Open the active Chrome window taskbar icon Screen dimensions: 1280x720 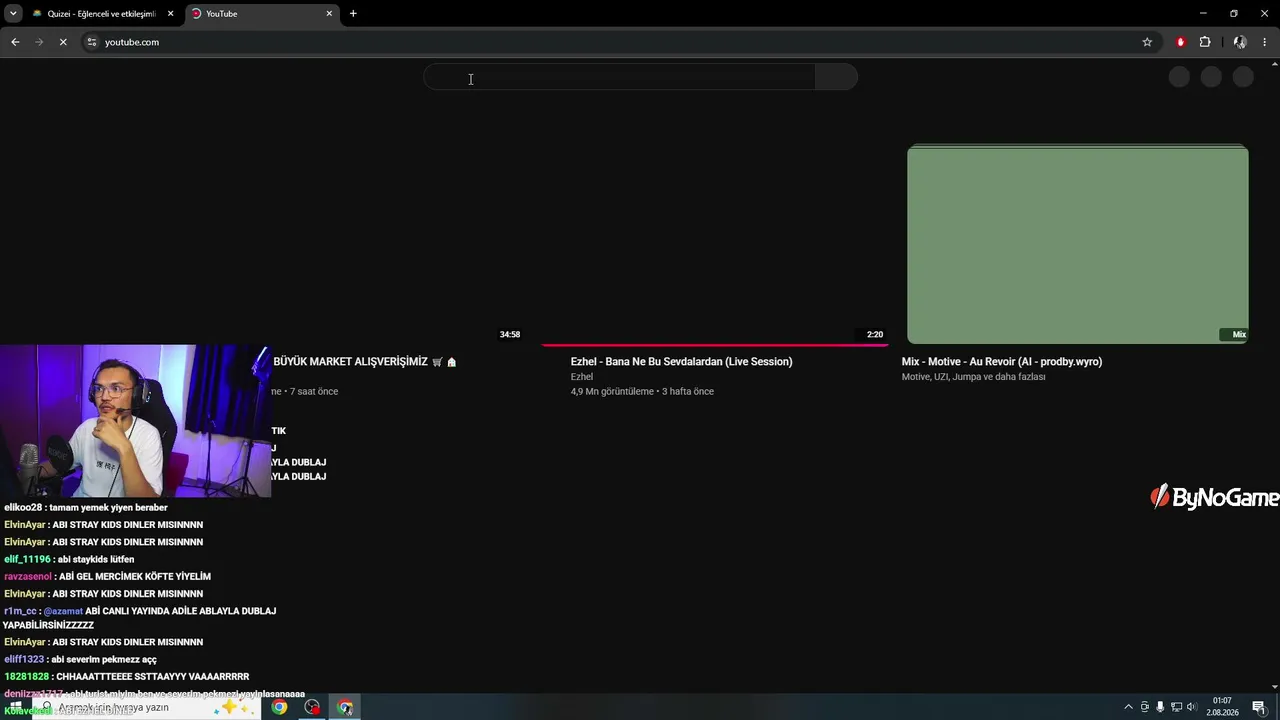(345, 707)
